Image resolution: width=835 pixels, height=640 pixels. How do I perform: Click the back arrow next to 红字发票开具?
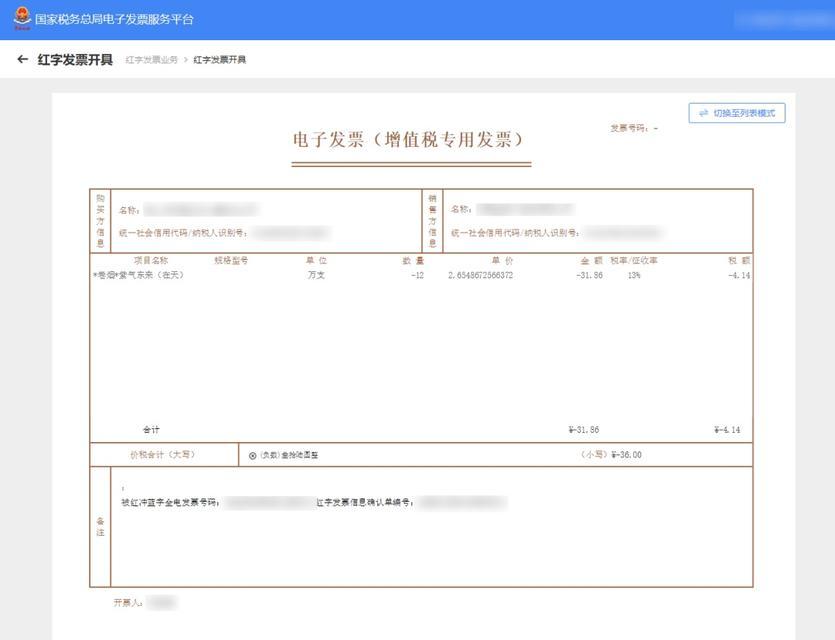(22, 59)
